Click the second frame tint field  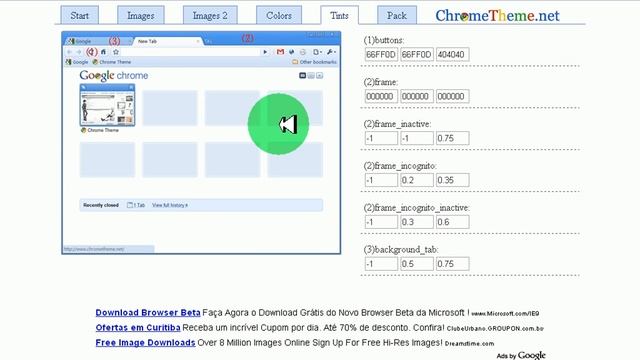417,96
